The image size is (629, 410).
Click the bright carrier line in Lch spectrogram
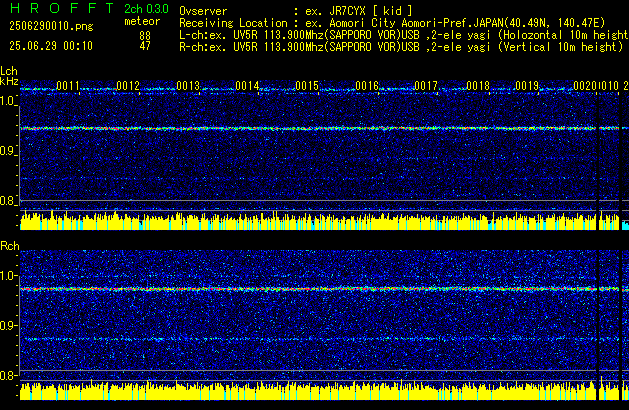click(308, 128)
